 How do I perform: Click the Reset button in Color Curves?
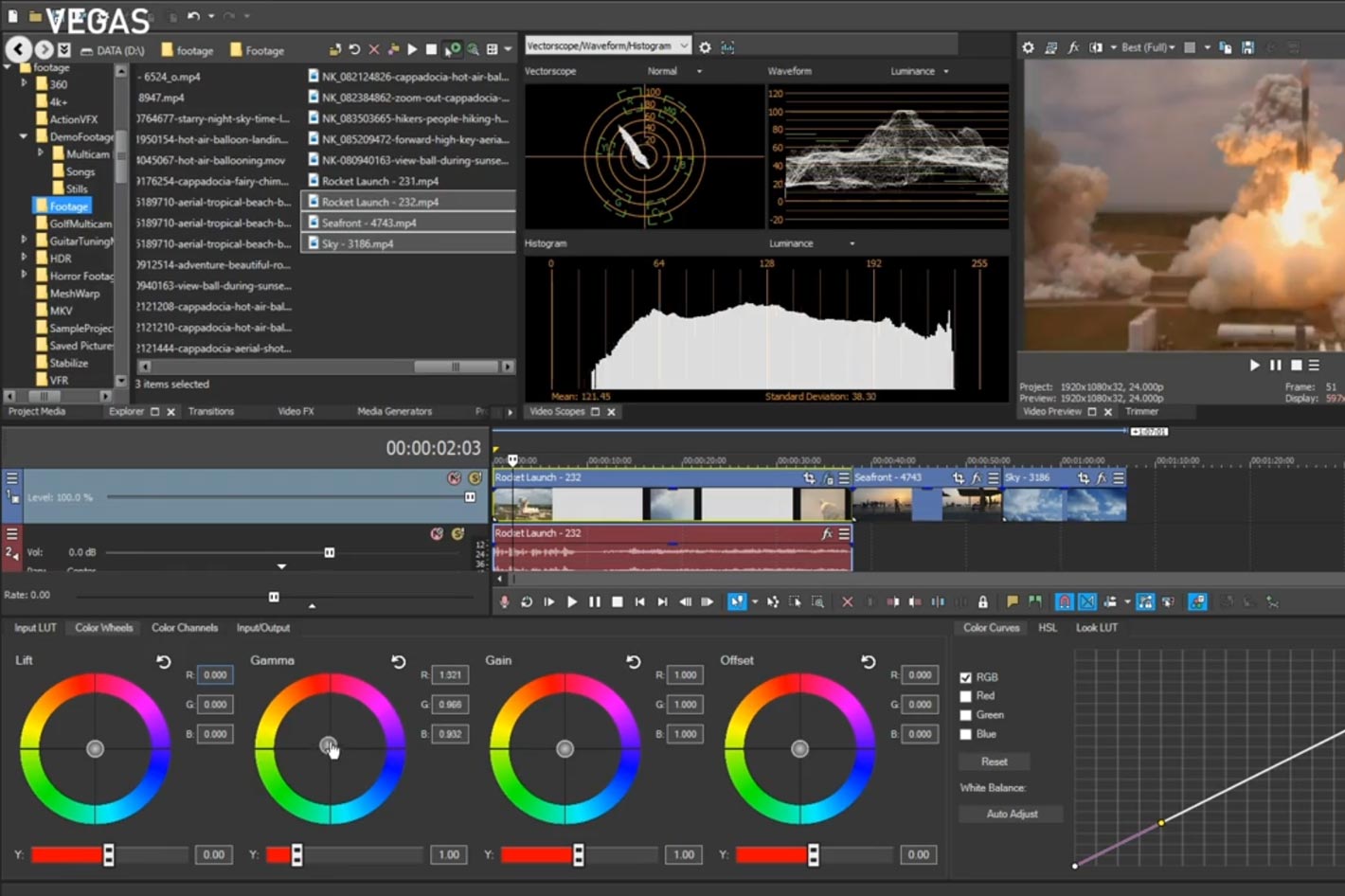(994, 762)
